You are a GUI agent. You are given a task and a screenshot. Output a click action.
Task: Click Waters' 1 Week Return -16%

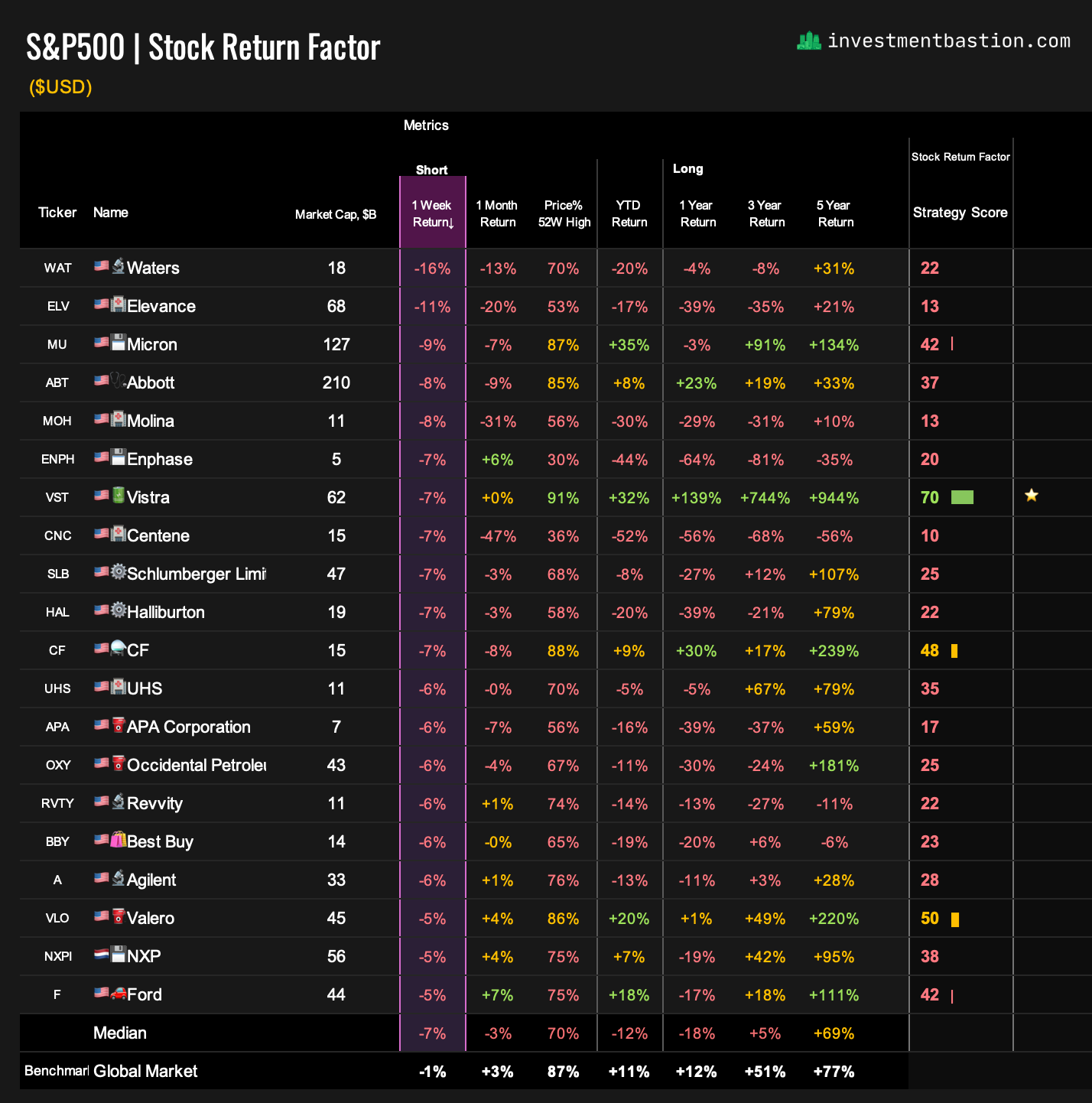[x=432, y=268]
